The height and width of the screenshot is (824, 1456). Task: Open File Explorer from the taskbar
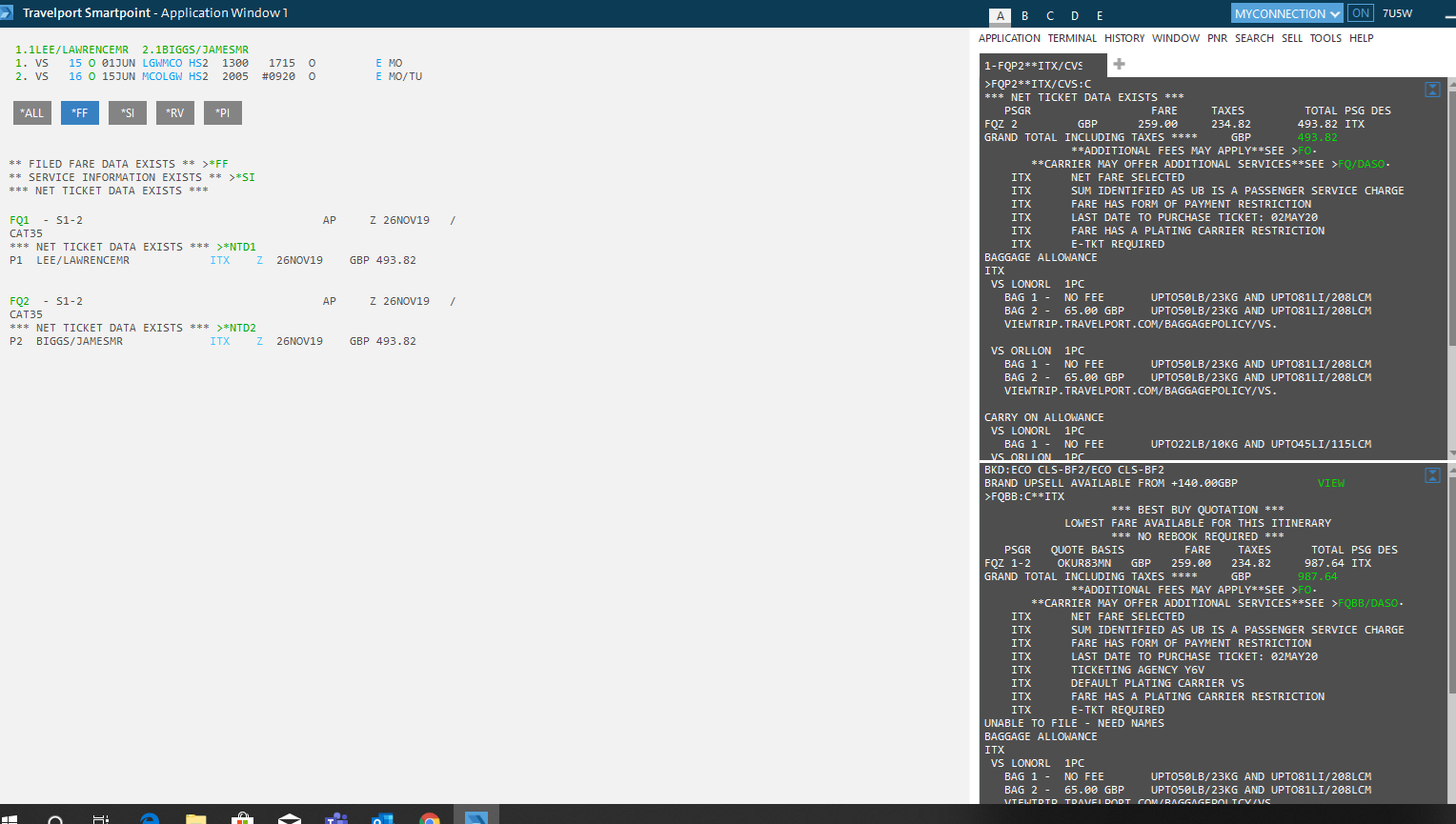196,817
